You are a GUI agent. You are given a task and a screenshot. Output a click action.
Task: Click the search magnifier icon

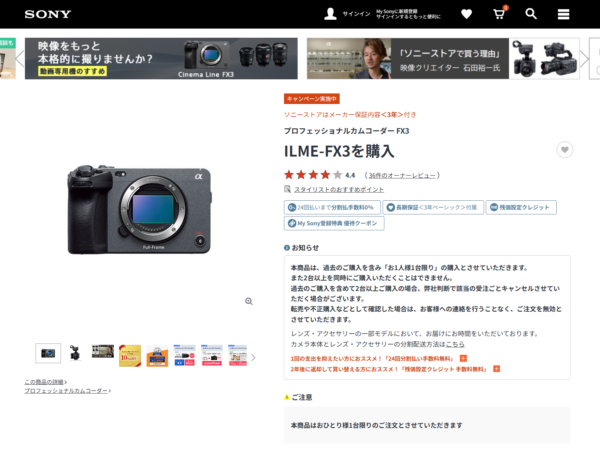[x=531, y=14]
